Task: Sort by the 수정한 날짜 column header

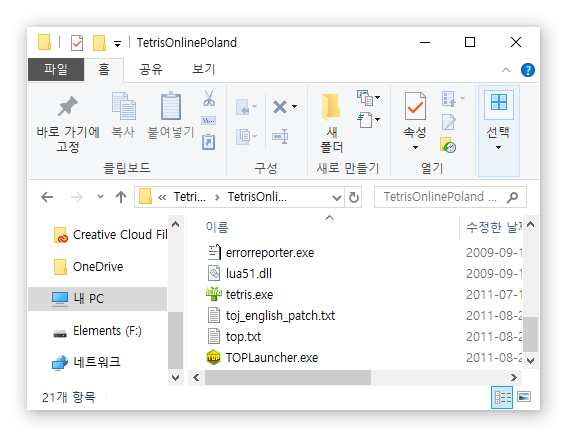Action: click(x=494, y=228)
